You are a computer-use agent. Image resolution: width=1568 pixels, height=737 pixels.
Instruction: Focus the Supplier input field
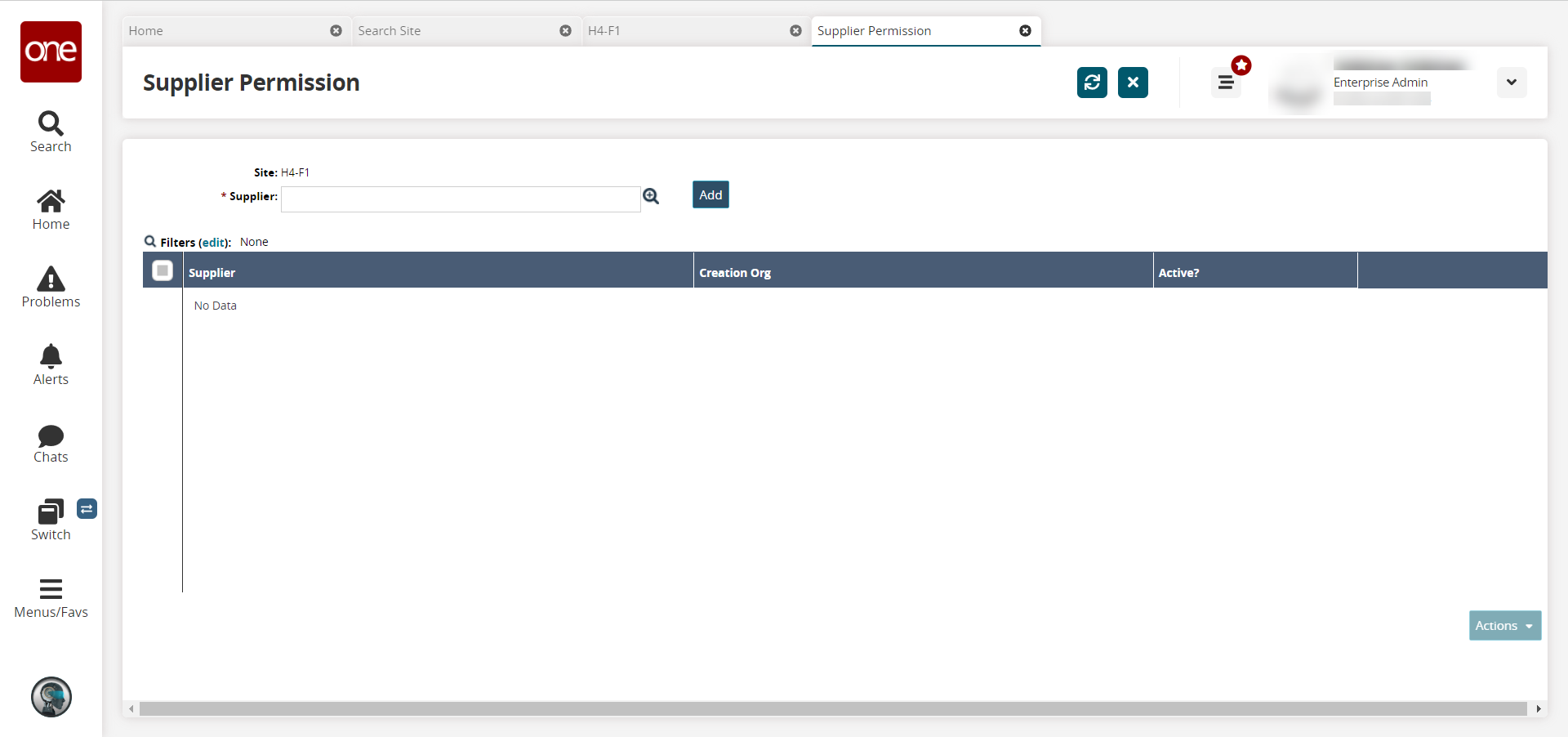[x=461, y=199]
